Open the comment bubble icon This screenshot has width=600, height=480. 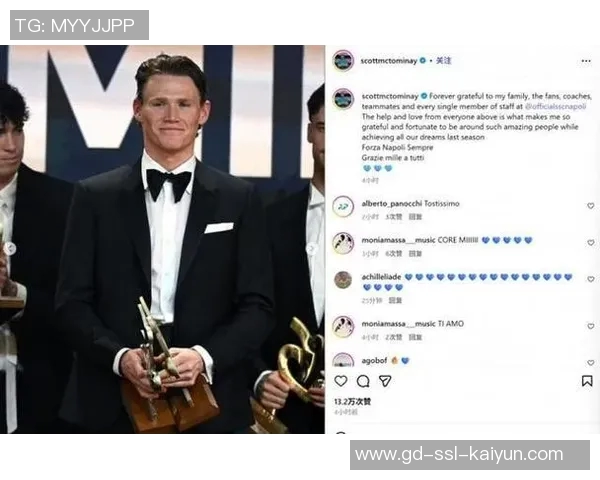pos(363,381)
